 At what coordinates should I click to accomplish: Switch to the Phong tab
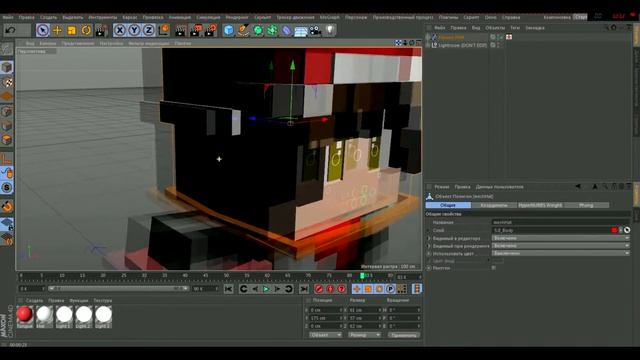[x=587, y=205]
